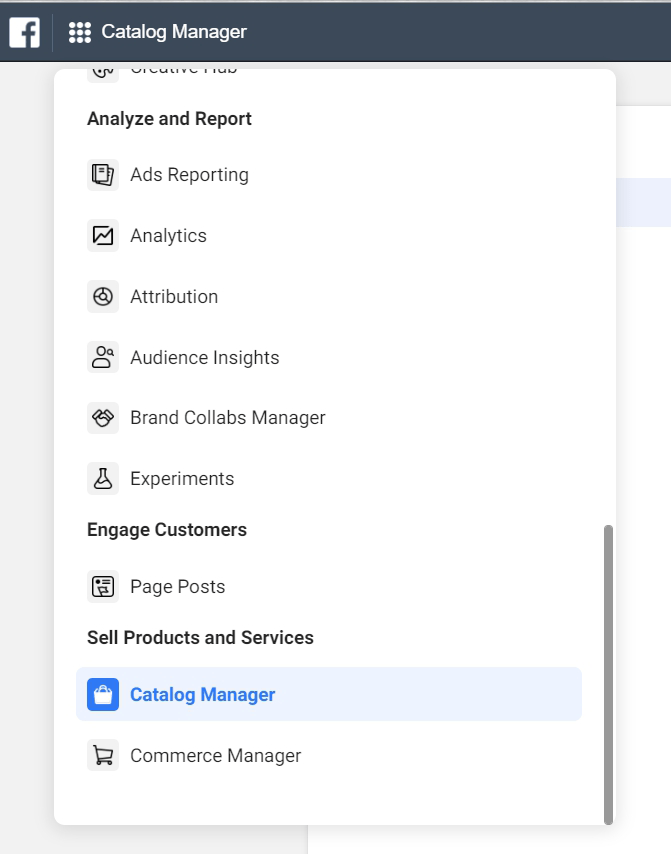Click the Facebook logo icon
The image size is (671, 854).
click(x=25, y=32)
